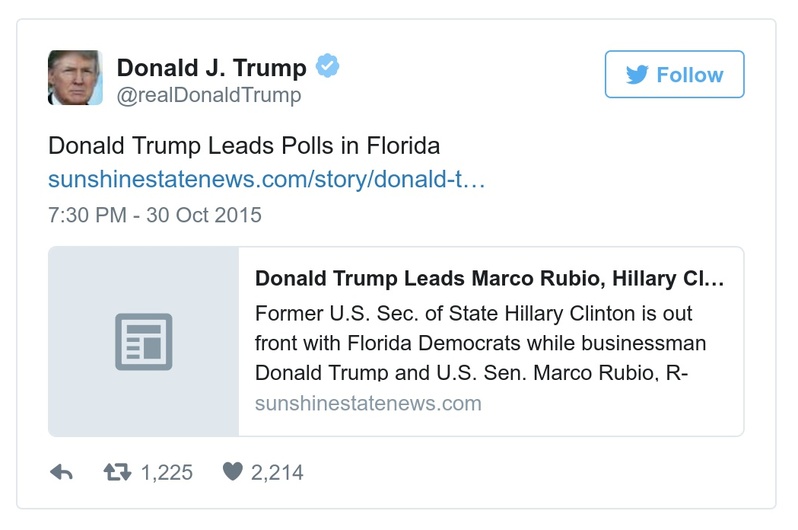Click the sunshinestatenews.com domain in card footer

[368, 404]
